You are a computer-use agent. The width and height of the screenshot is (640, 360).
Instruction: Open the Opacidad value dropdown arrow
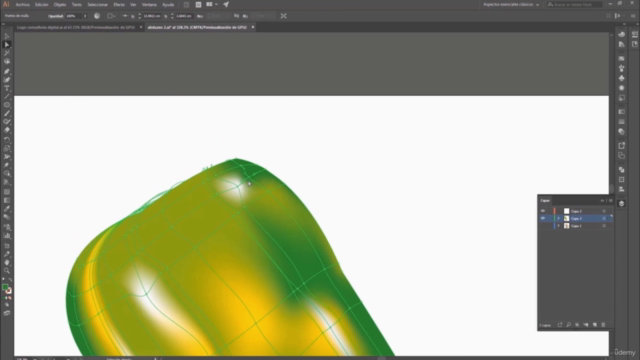click(x=85, y=16)
